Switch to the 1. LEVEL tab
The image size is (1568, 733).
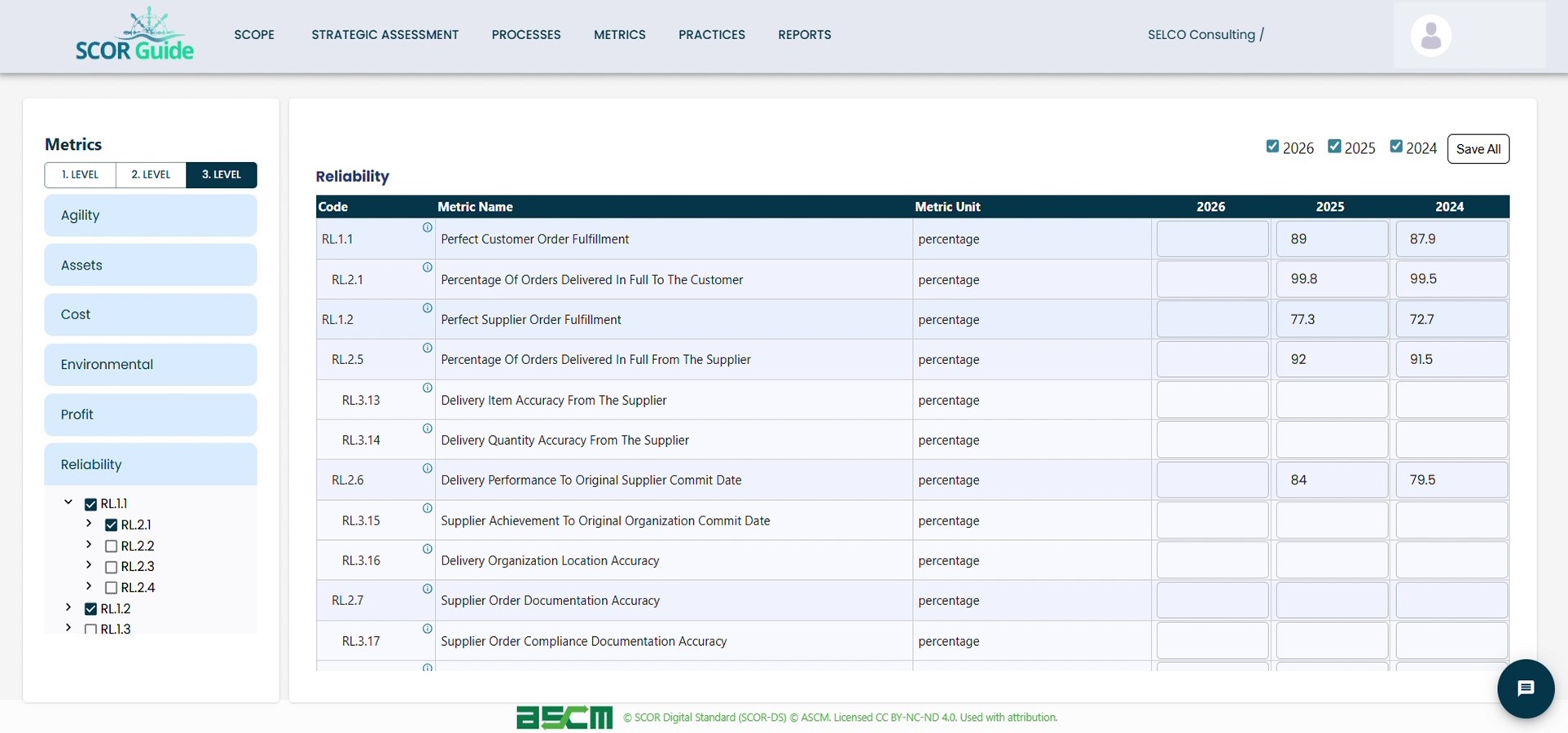tap(79, 174)
